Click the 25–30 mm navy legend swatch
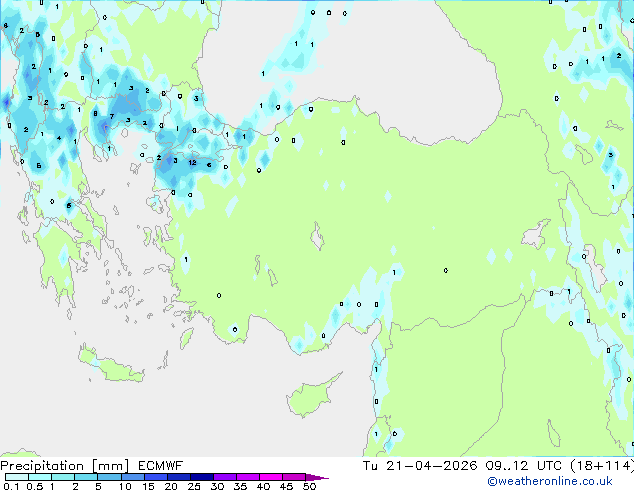The width and height of the screenshot is (634, 490). tap(201, 477)
